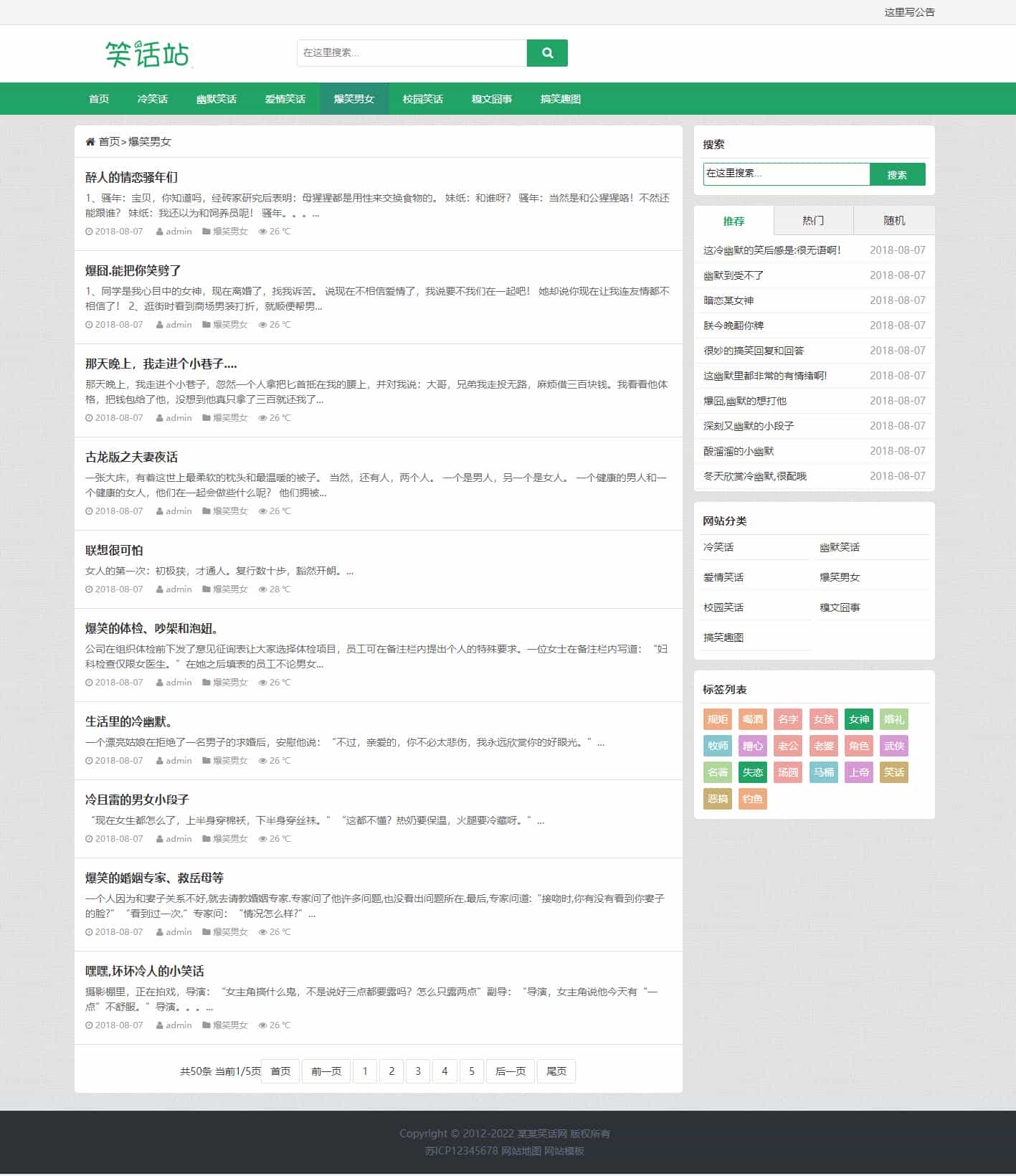
Task: Switch to the 随机 tab in the sidebar
Action: point(894,221)
